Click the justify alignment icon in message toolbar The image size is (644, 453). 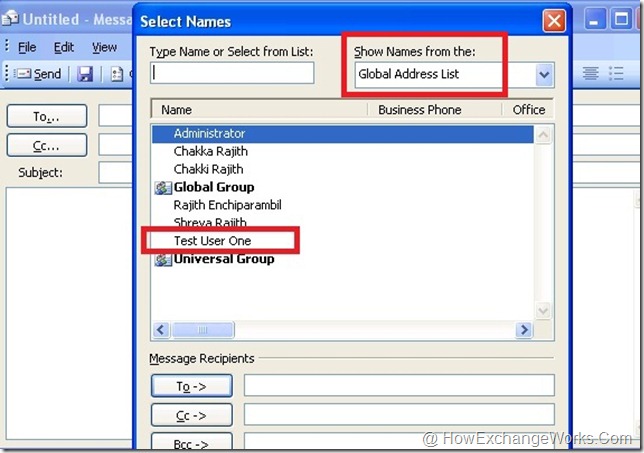click(x=591, y=74)
